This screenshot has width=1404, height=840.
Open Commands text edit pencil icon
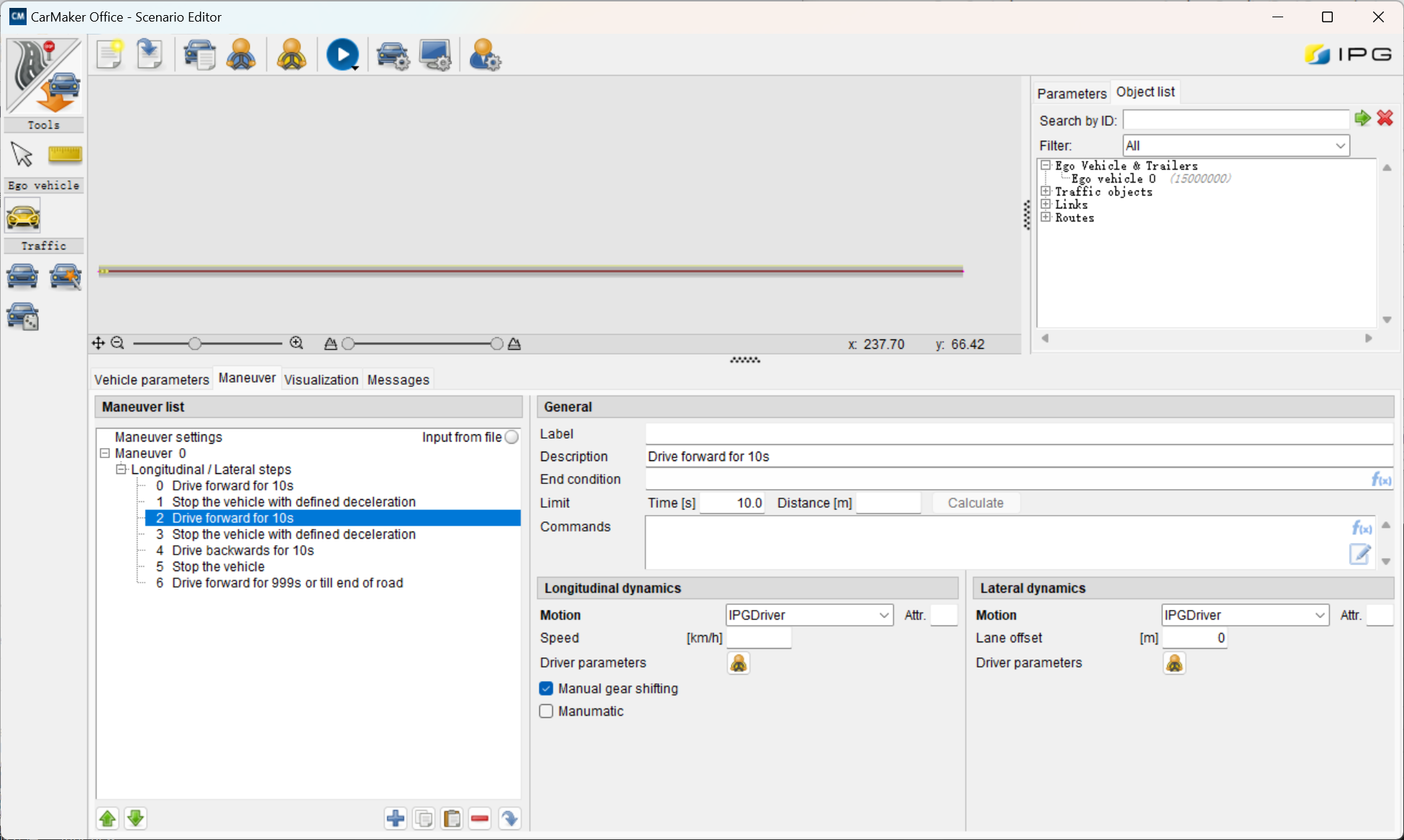[x=1360, y=554]
